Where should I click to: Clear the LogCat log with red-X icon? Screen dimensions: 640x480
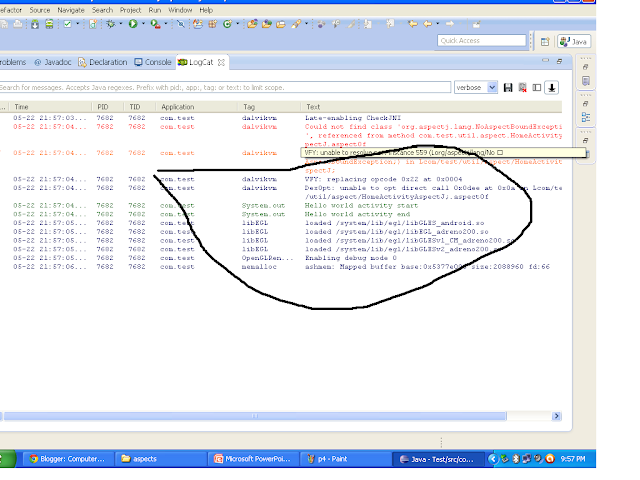(x=522, y=87)
